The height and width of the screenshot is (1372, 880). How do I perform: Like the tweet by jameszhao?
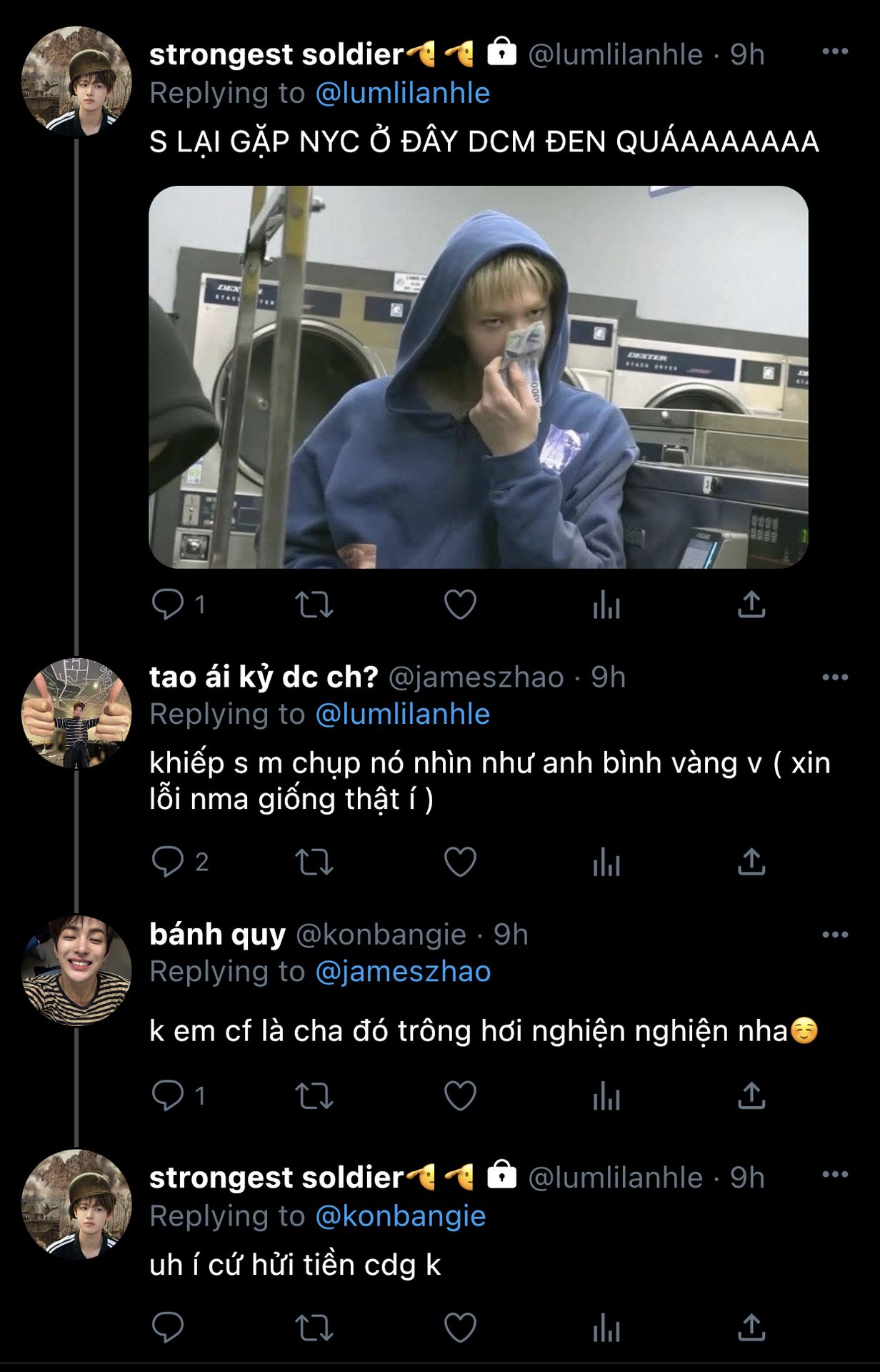(460, 862)
